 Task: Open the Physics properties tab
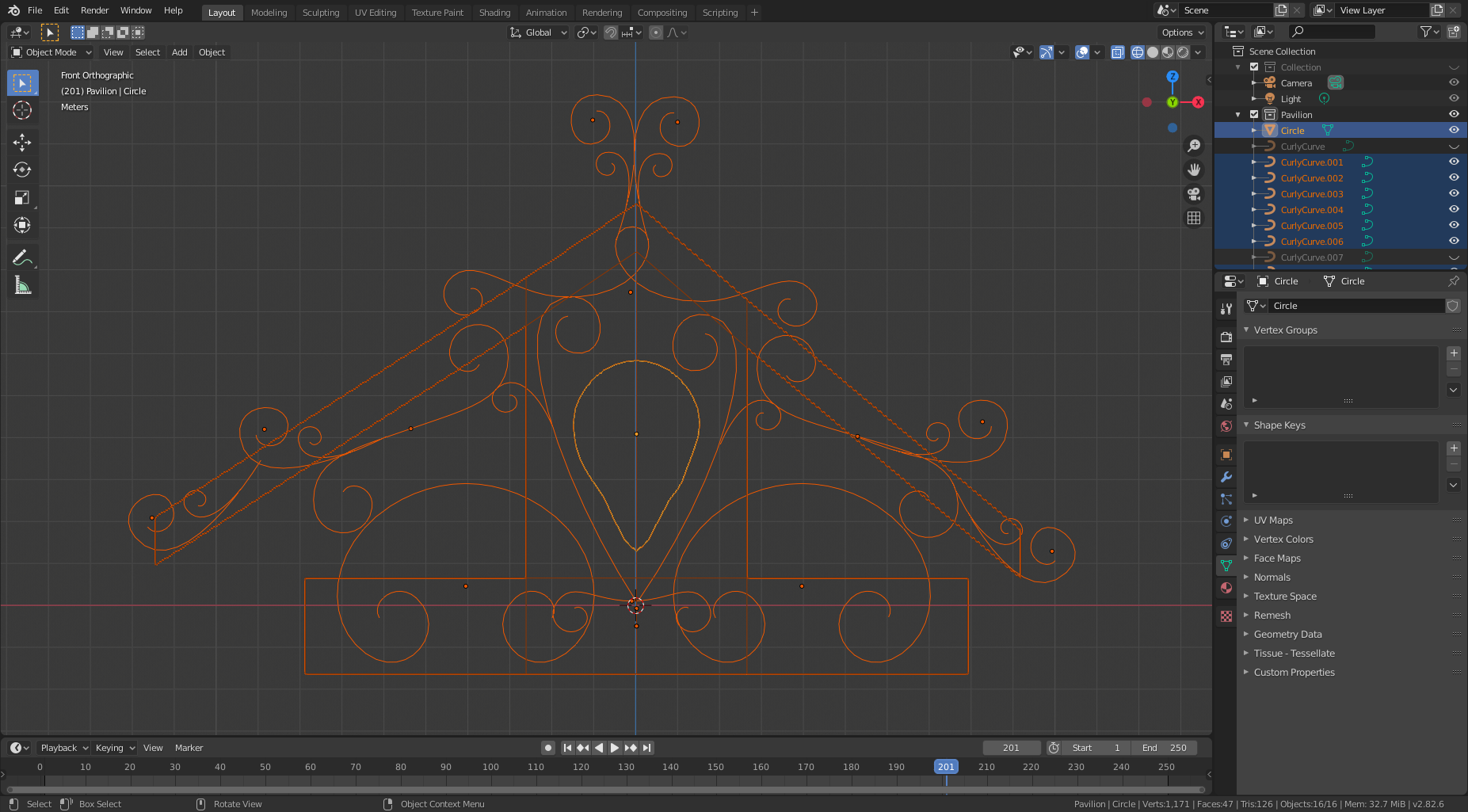(x=1226, y=521)
